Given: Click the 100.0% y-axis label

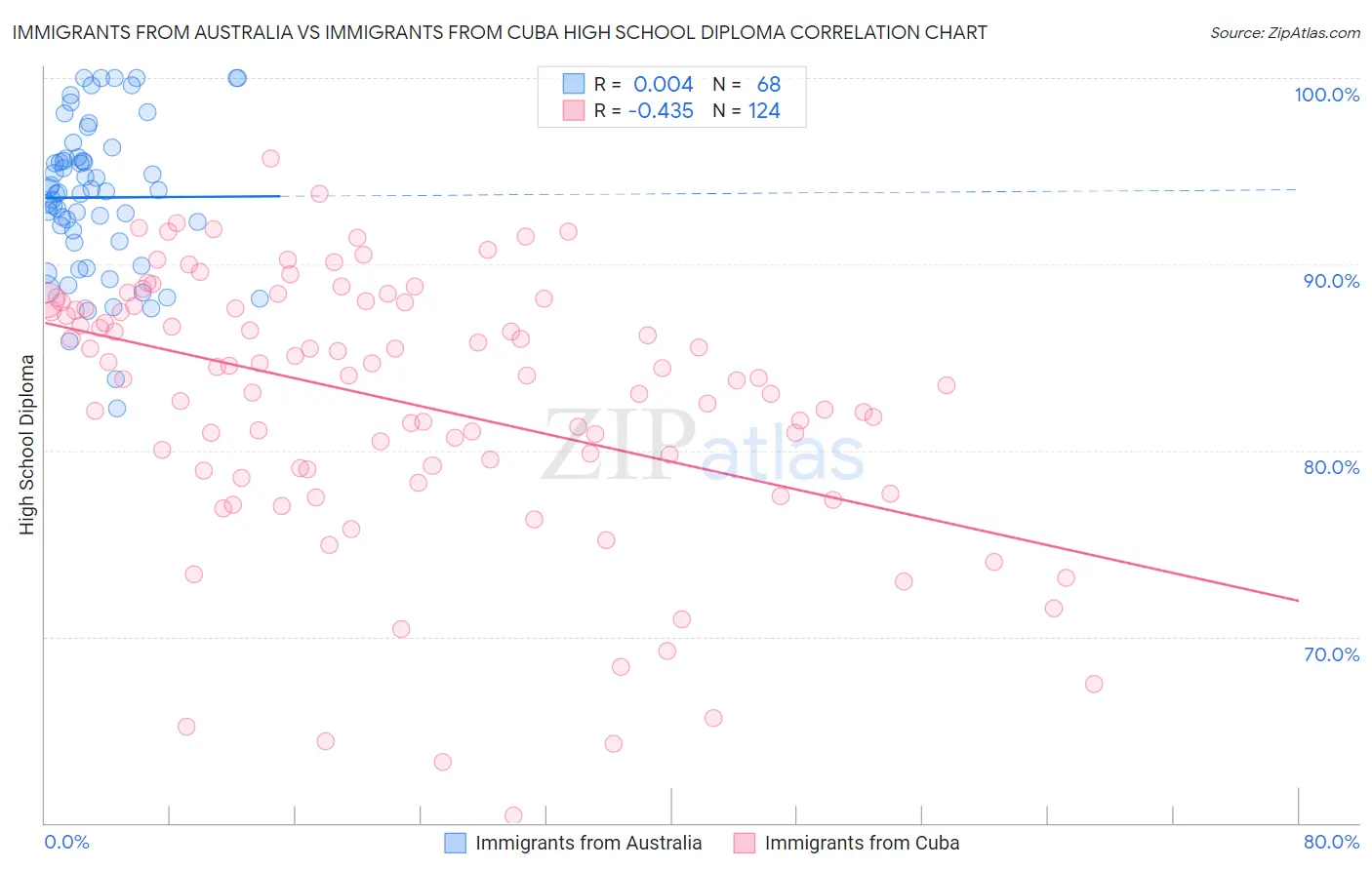Looking at the screenshot, I should tap(1326, 95).
